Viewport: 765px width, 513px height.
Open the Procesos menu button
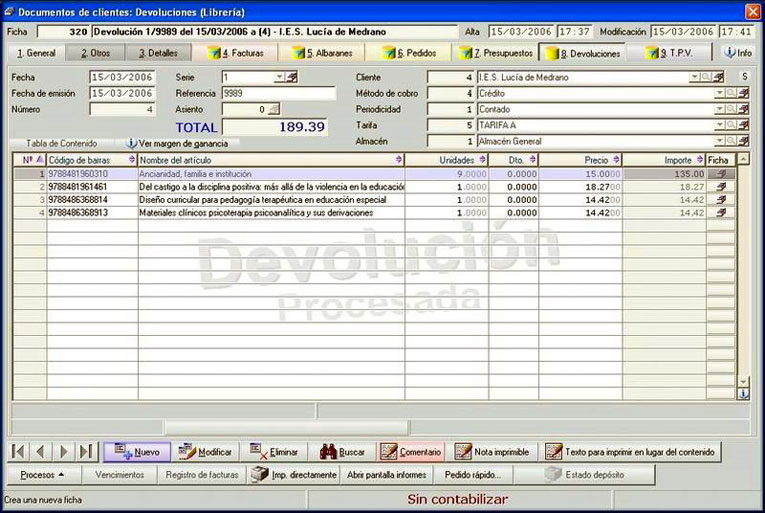tap(42, 475)
